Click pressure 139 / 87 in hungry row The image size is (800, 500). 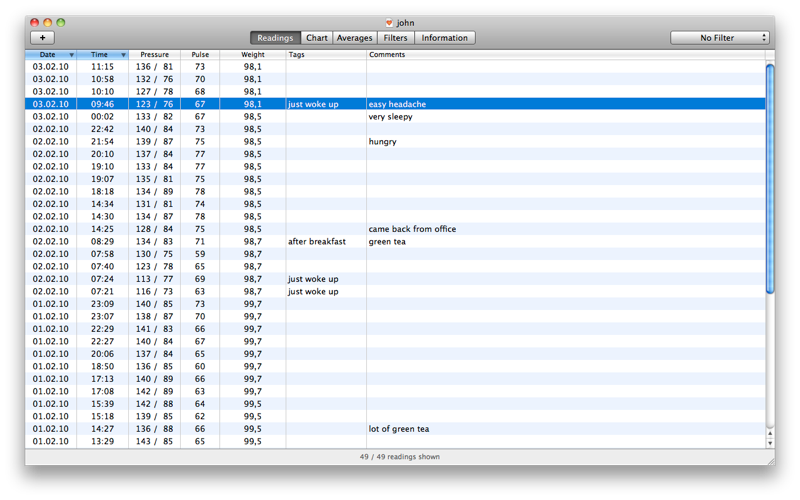pyautogui.click(x=154, y=142)
